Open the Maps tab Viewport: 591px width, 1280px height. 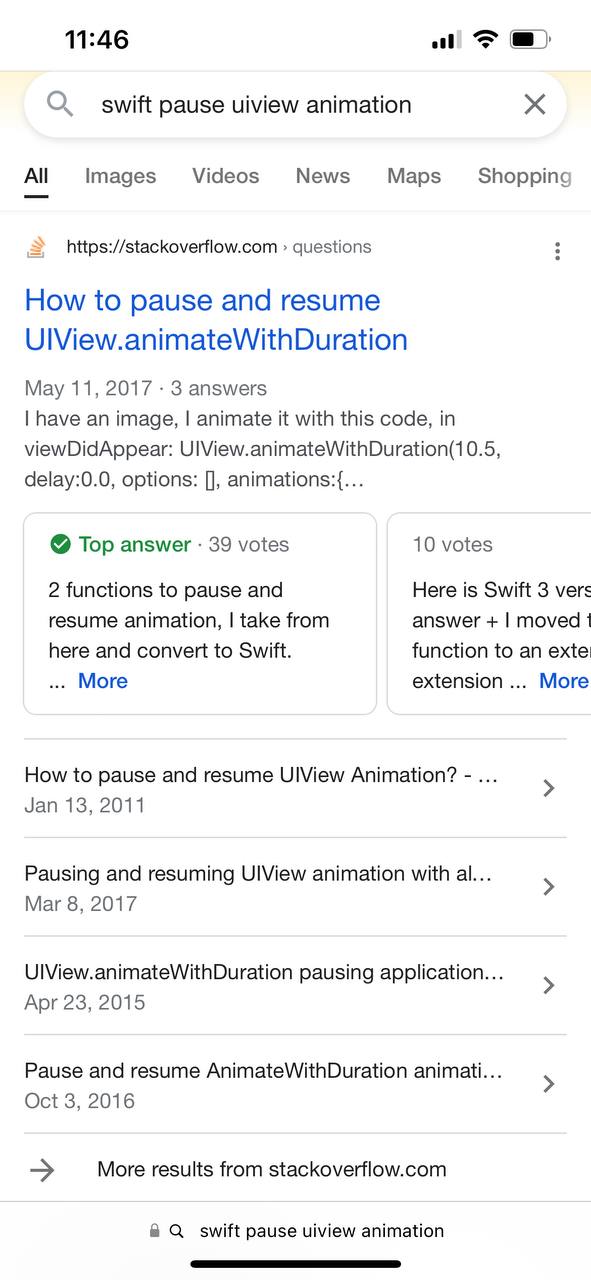point(414,176)
